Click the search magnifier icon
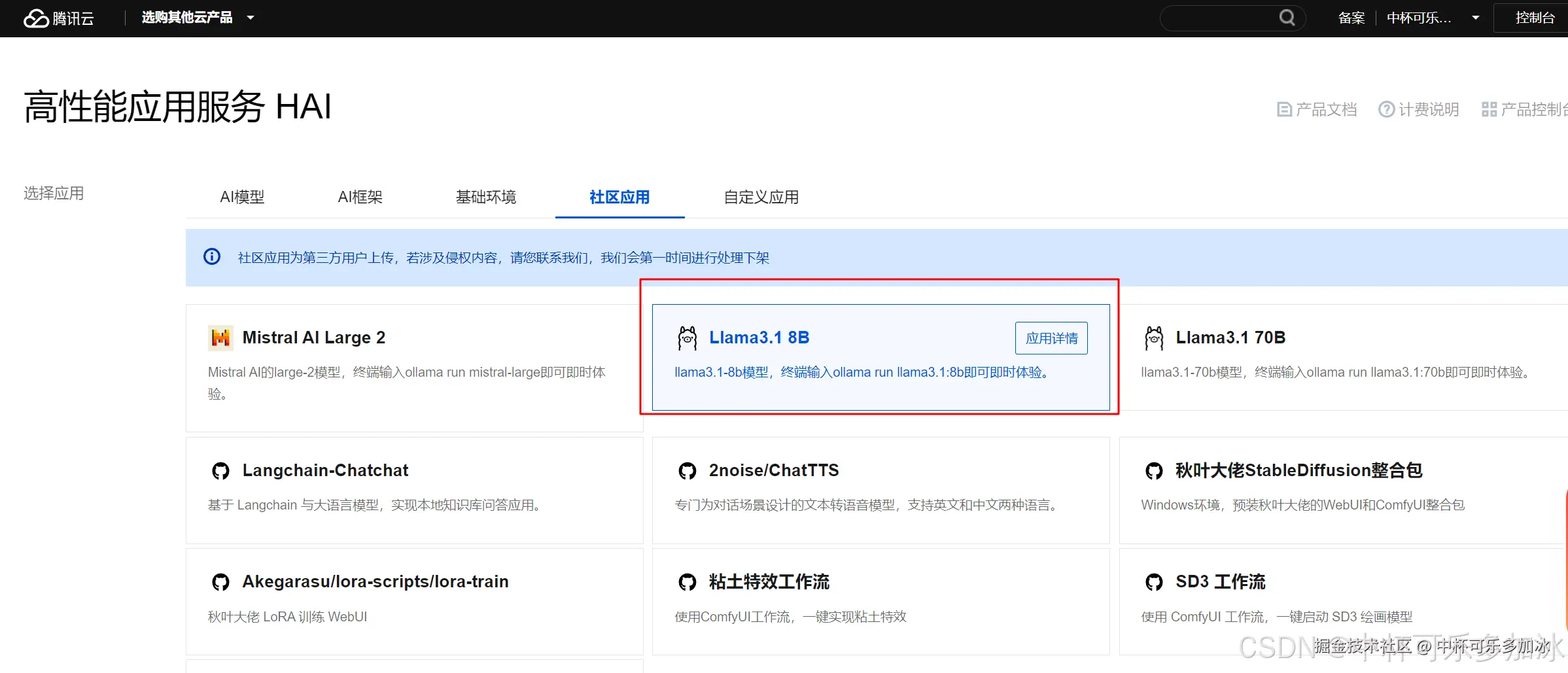1568x673 pixels. [1287, 18]
